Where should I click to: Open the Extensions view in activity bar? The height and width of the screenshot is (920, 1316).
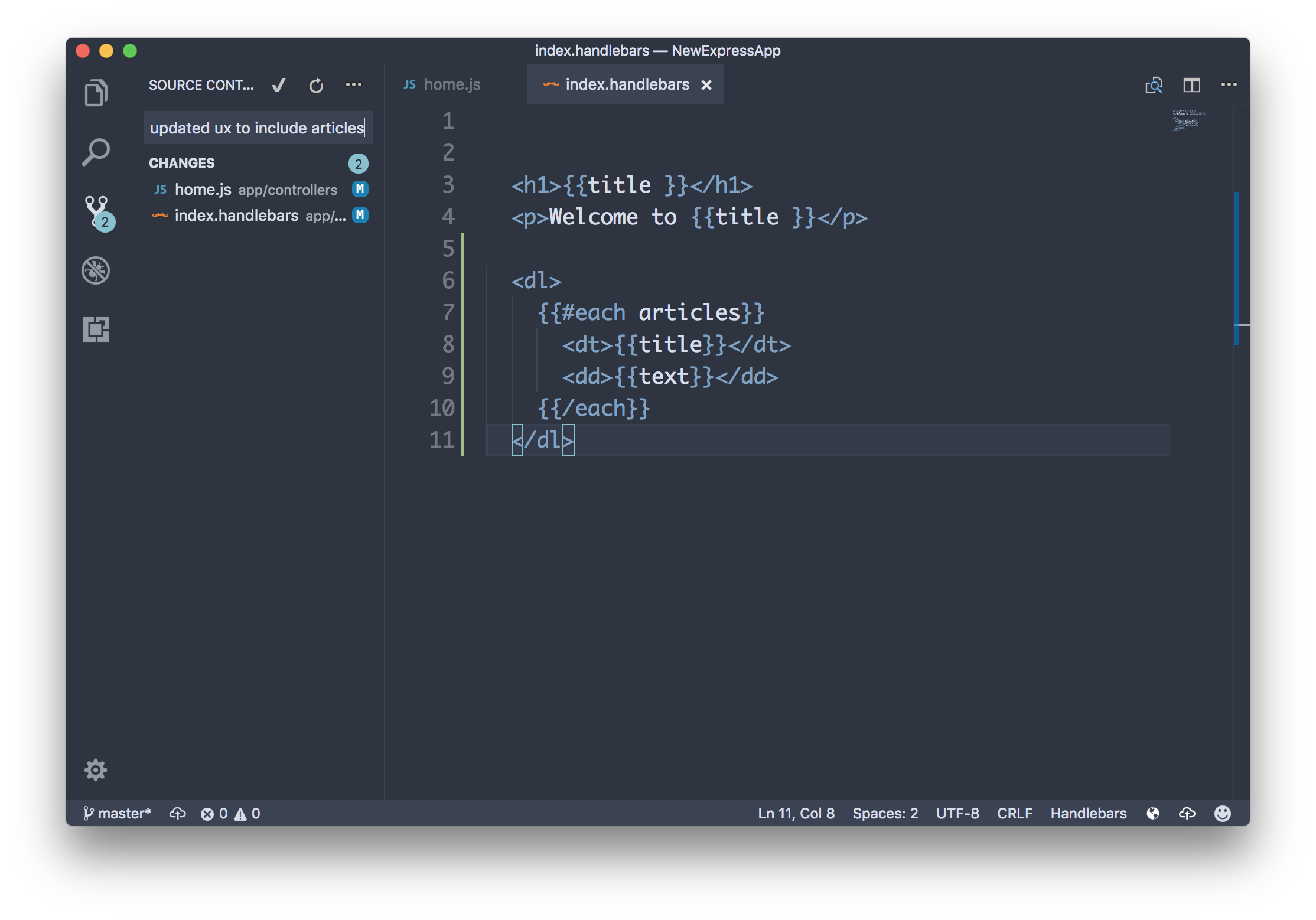(96, 329)
